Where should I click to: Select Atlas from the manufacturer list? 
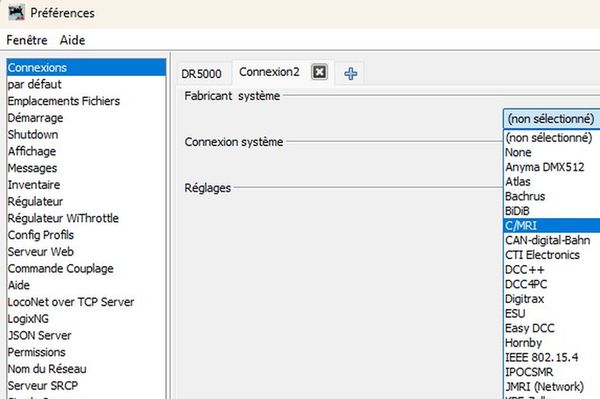551,182
